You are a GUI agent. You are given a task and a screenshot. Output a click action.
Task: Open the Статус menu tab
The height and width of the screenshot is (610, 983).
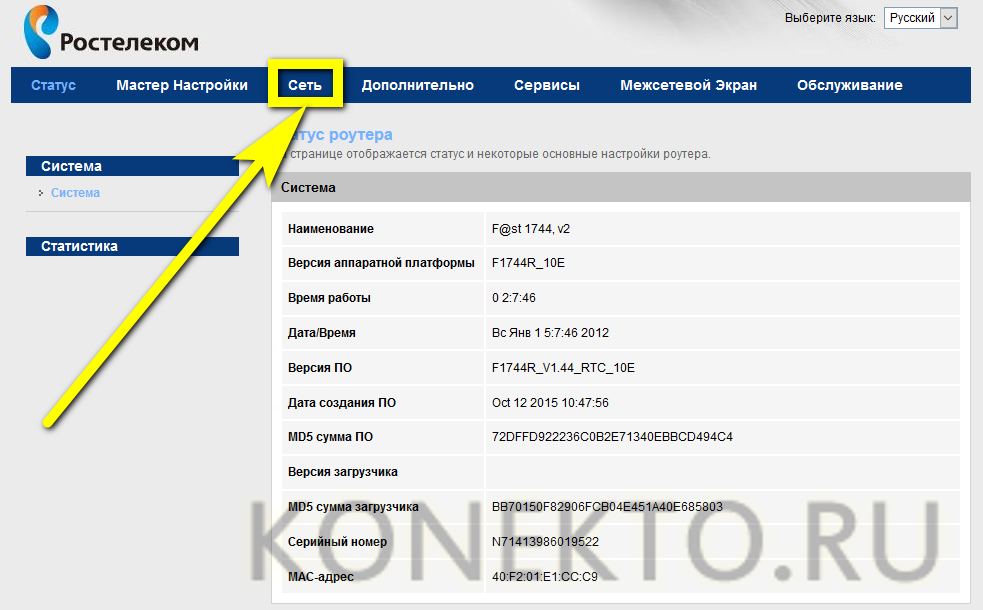click(x=53, y=85)
